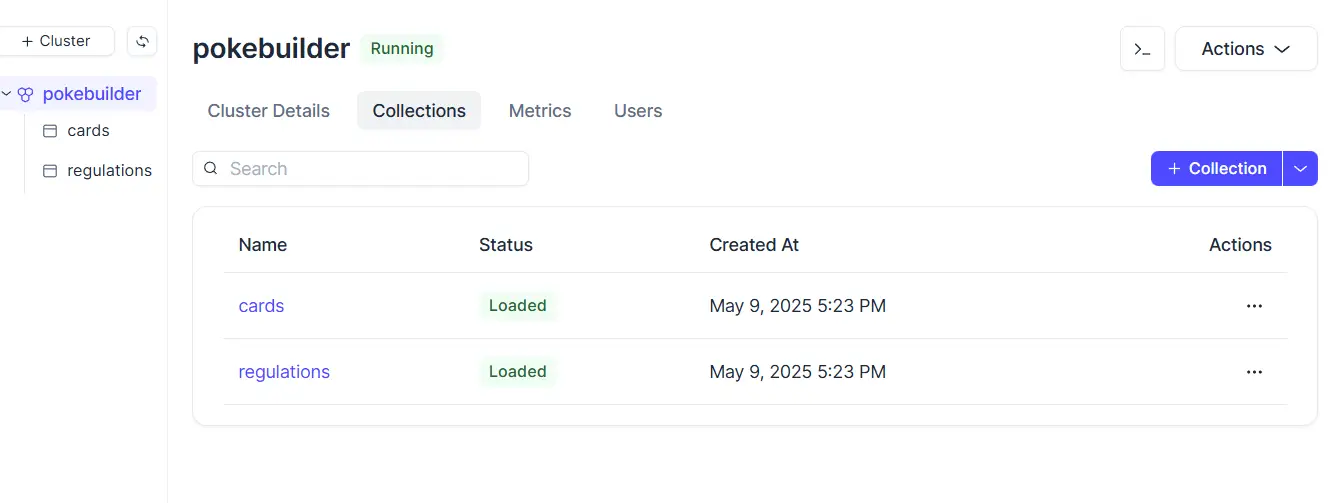The width and height of the screenshot is (1339, 503).
Task: Open the Users tab
Action: click(638, 111)
